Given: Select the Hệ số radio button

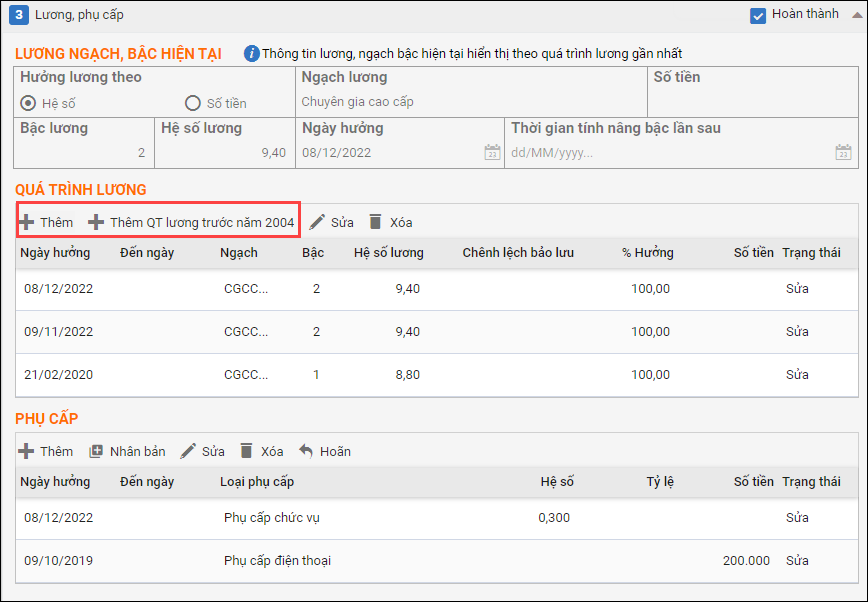Looking at the screenshot, I should (28, 103).
